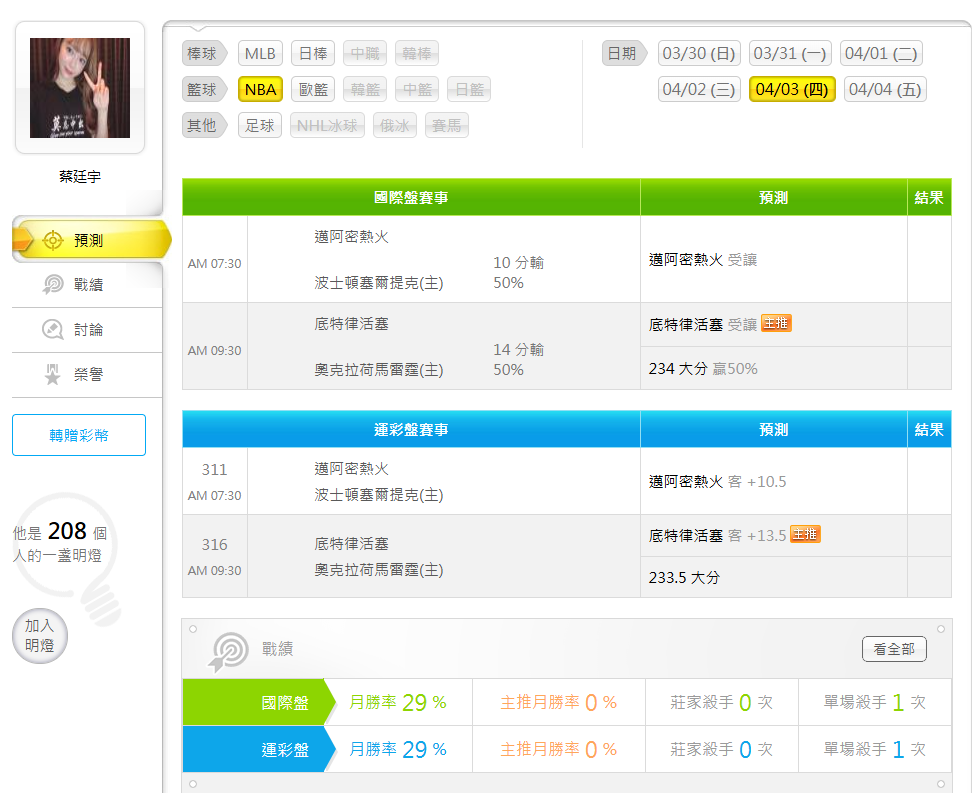Viewport: 975px width, 793px height.
Task: Open the 榮譽 sidebar menu item
Action: [x=87, y=374]
